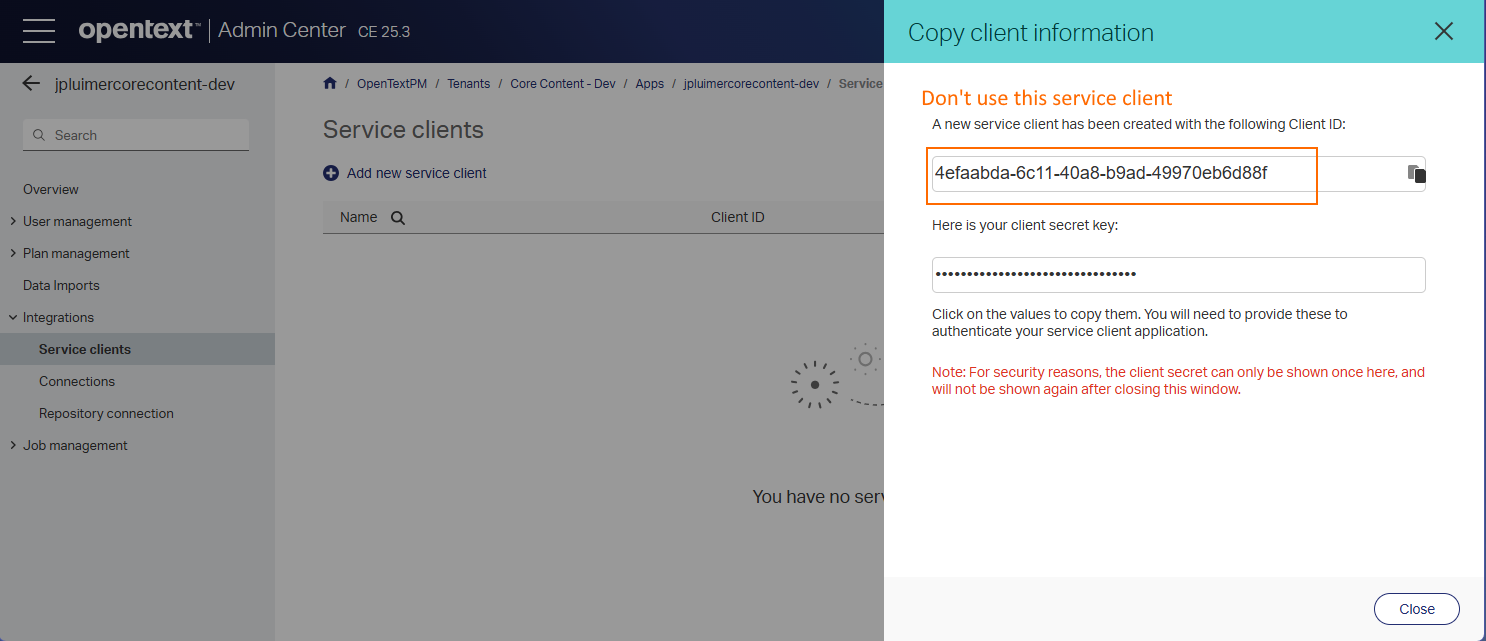Go to OpenTextPM in the breadcrumb
The width and height of the screenshot is (1486, 641).
(x=392, y=84)
